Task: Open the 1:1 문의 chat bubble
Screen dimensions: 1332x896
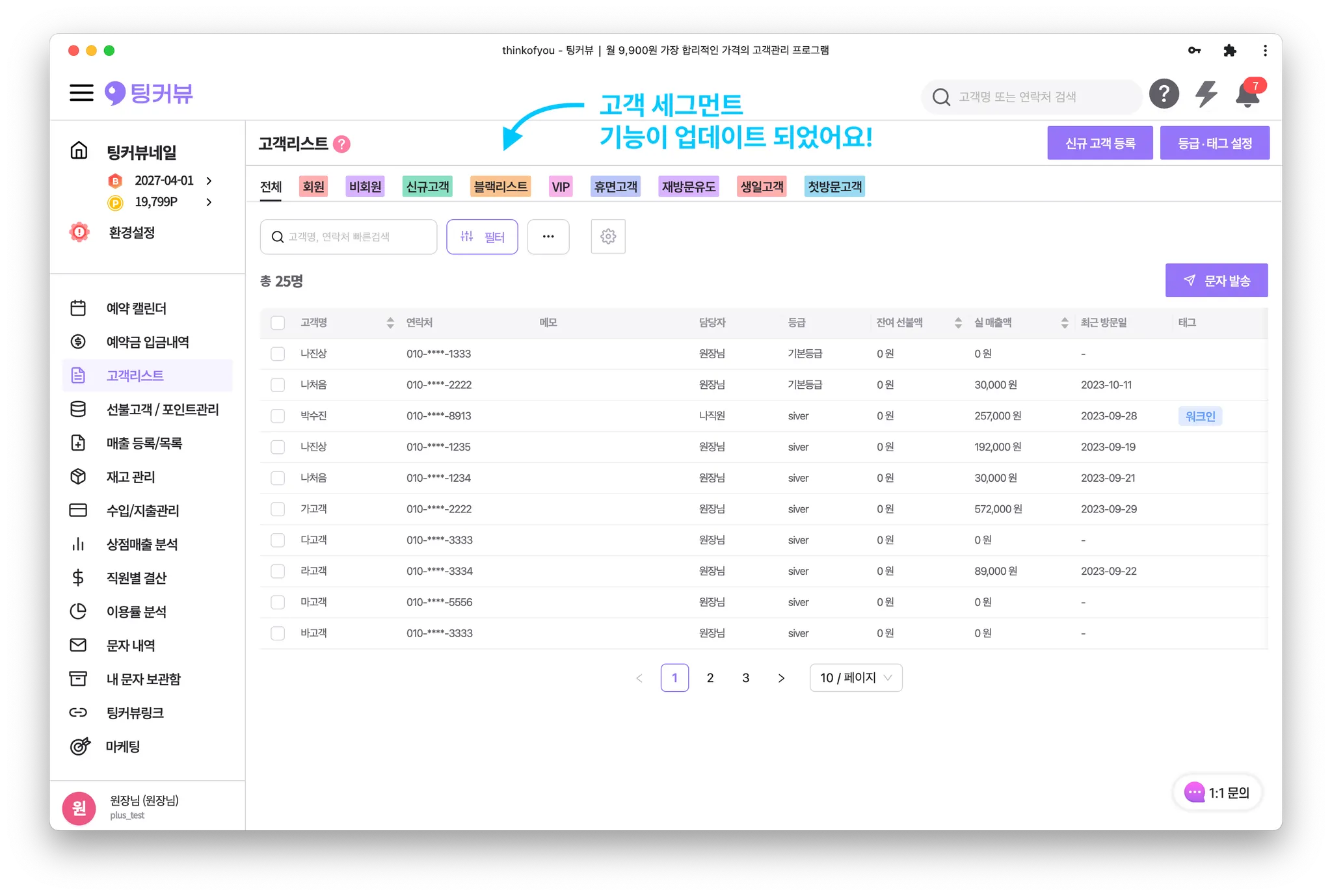Action: pos(1218,793)
